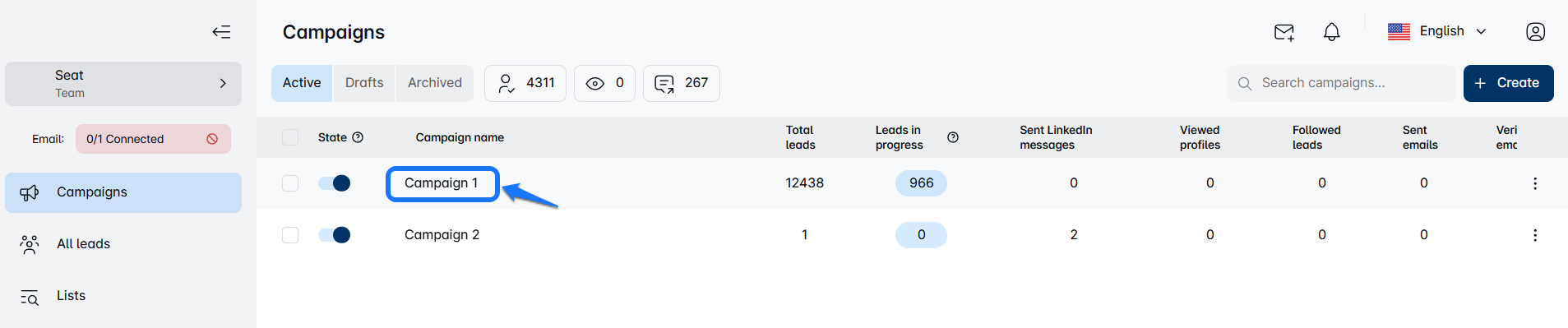The image size is (1568, 328).
Task: Click the State help question icon
Action: pos(358,137)
